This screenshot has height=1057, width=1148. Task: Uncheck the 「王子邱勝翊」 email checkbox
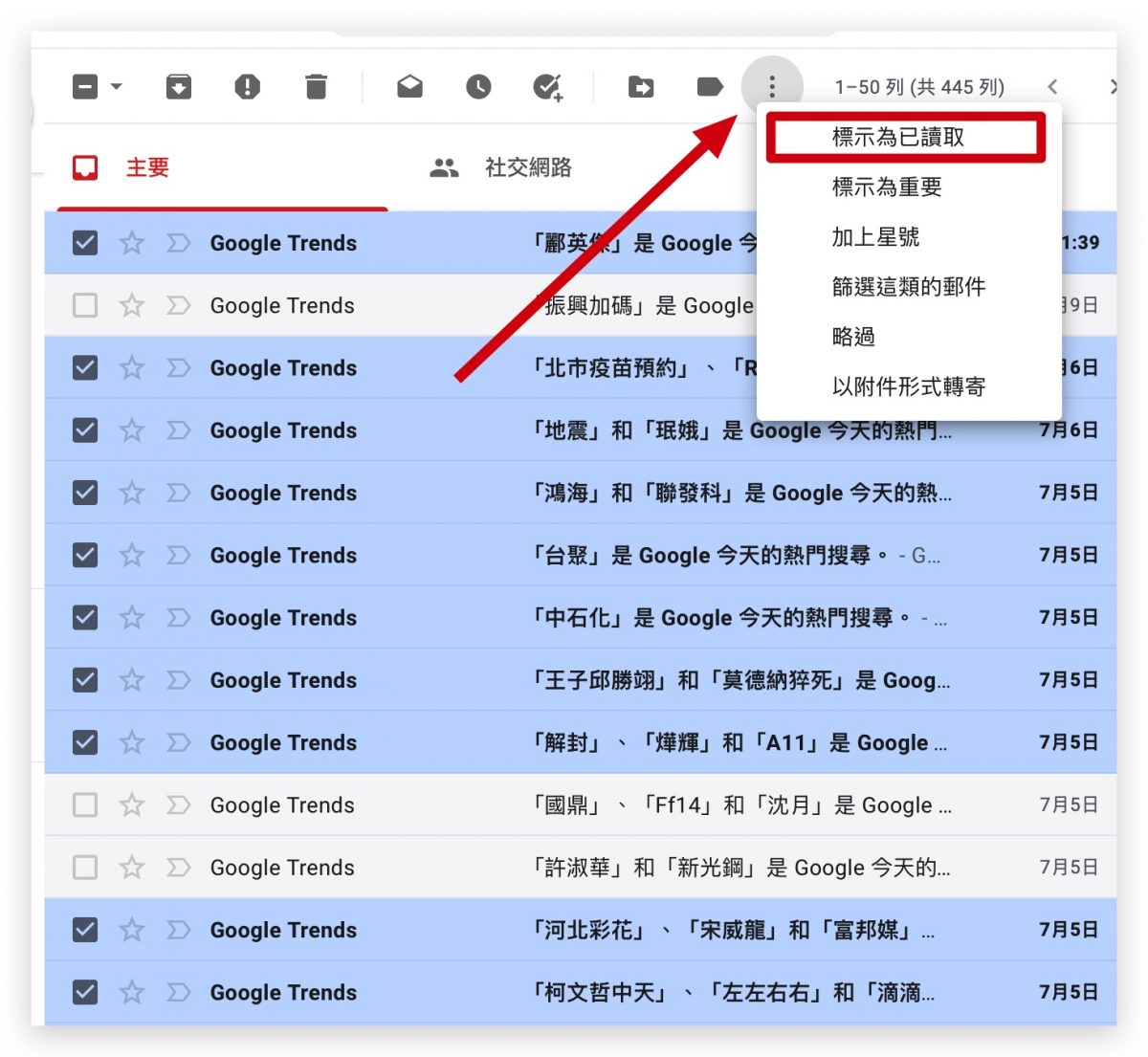point(85,680)
